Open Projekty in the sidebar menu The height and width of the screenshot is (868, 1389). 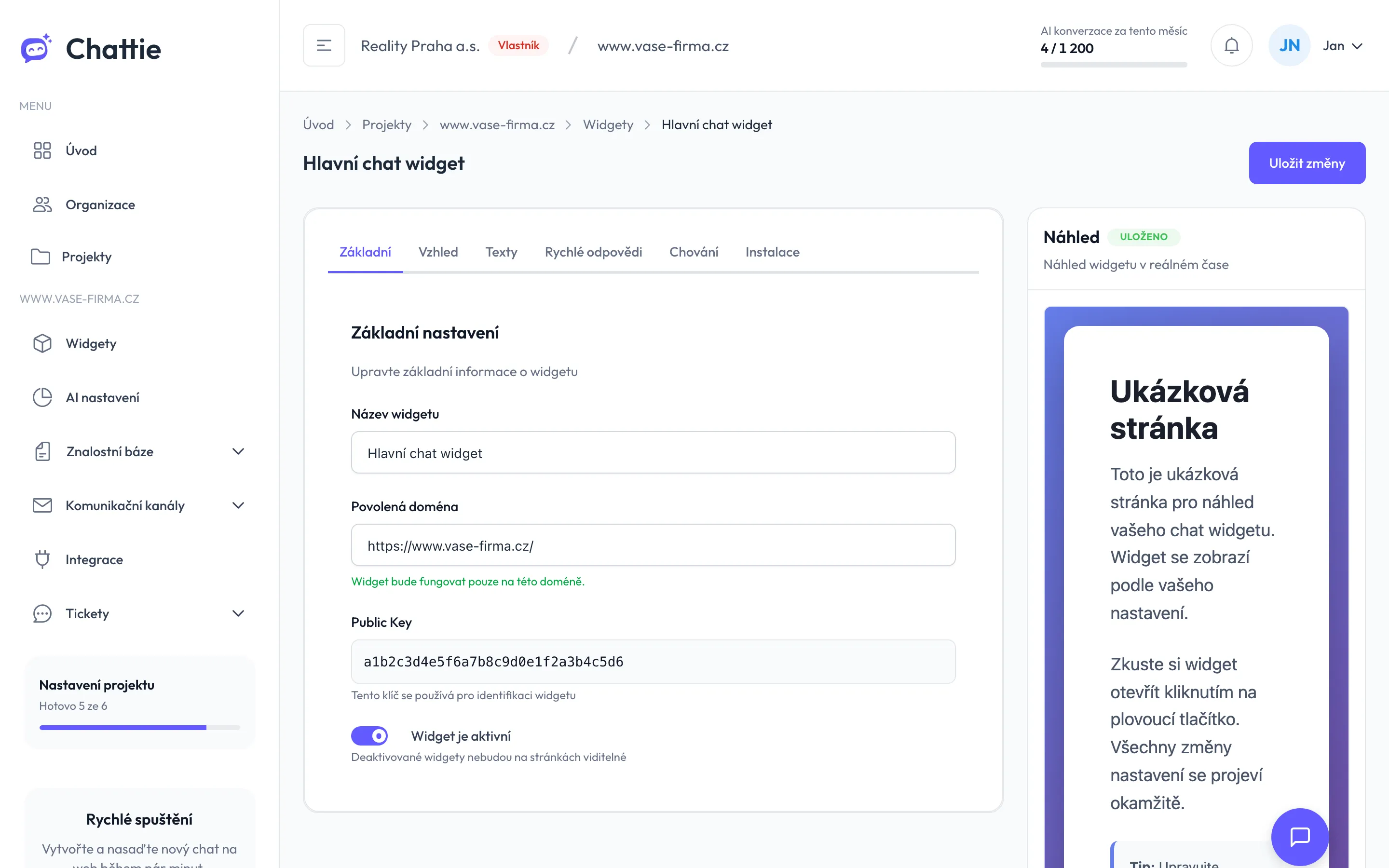pos(139,257)
